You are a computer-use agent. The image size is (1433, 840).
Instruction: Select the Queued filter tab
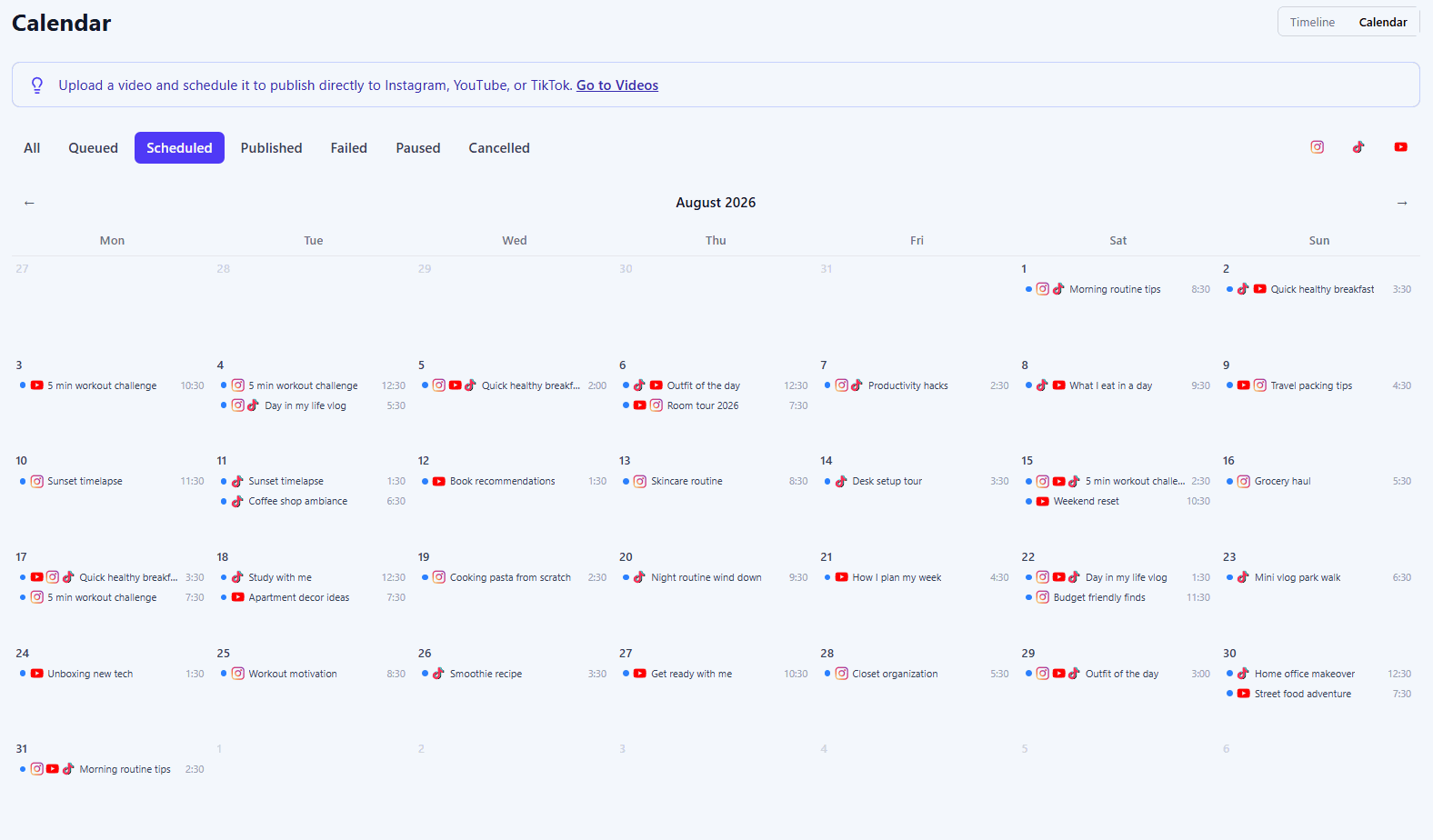pos(94,148)
